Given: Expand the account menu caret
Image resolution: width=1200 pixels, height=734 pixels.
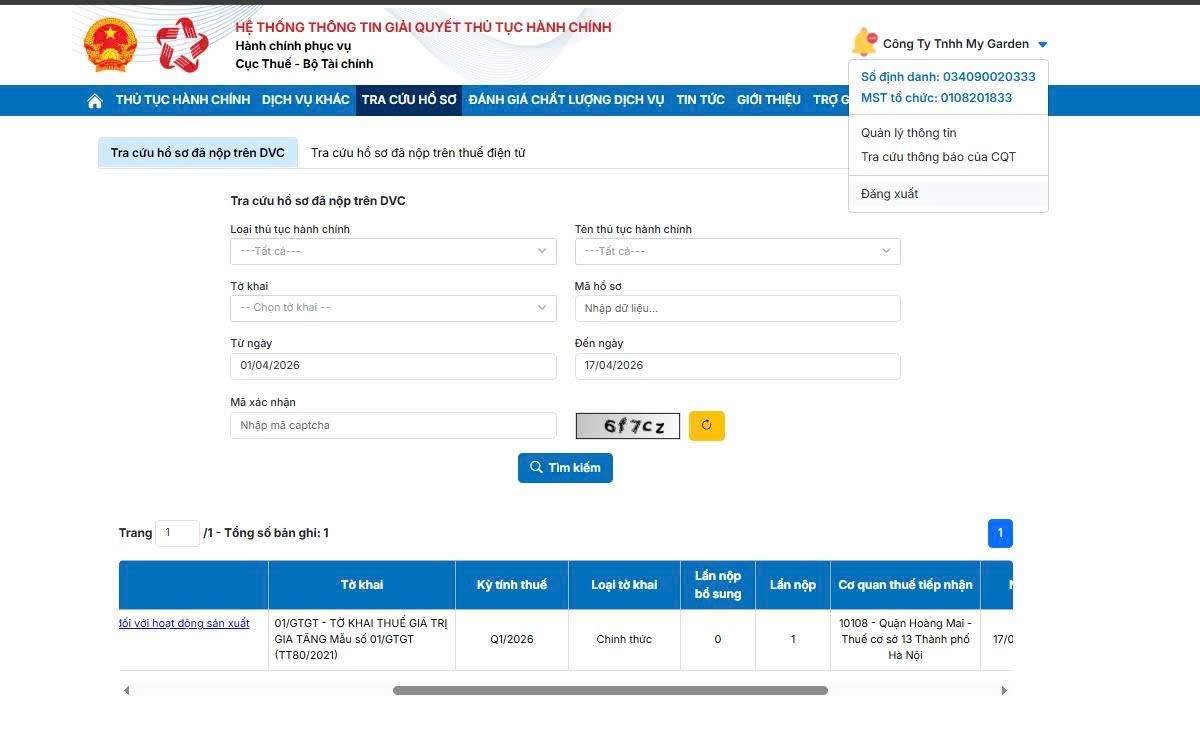Looking at the screenshot, I should point(1042,45).
